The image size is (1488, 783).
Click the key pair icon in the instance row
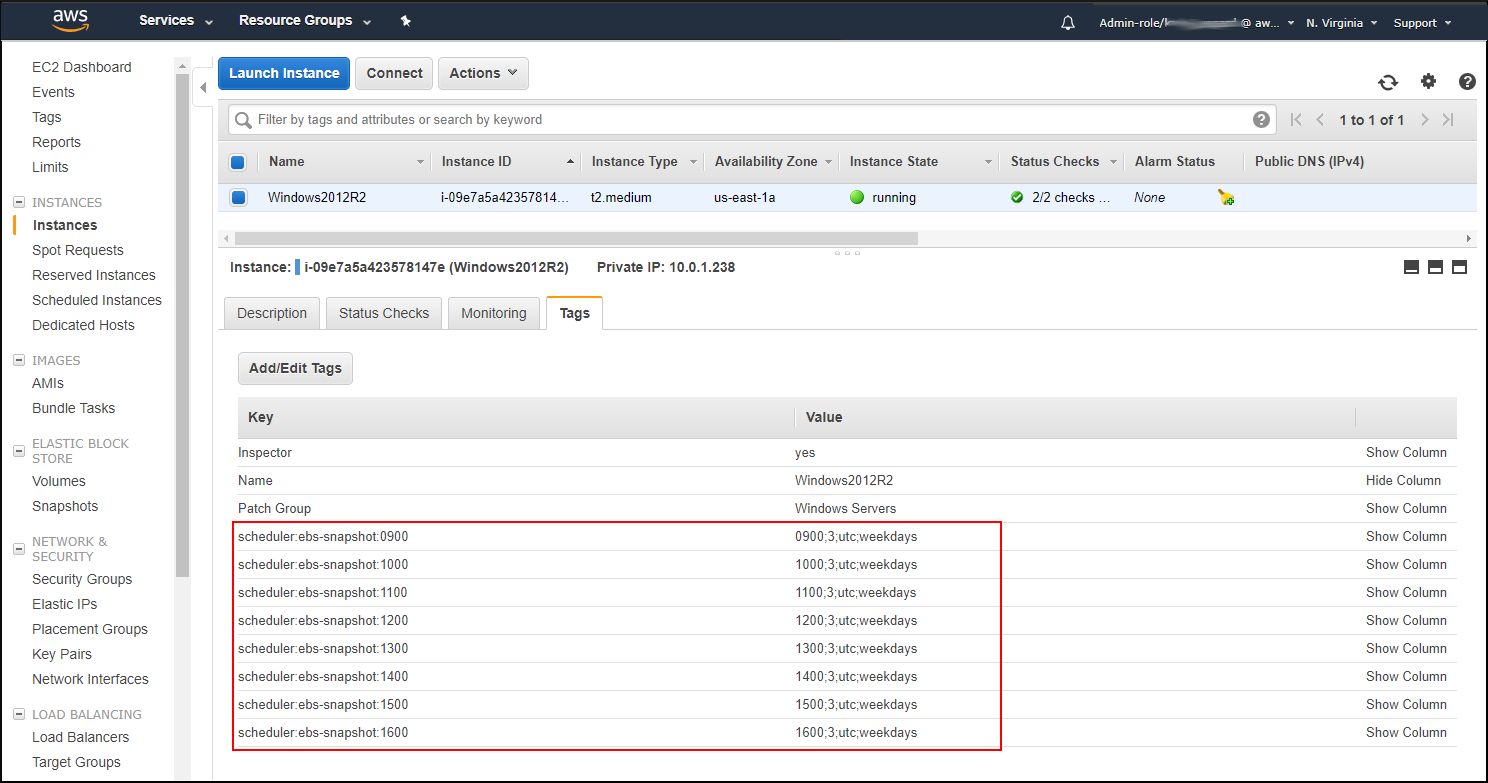tap(1226, 197)
